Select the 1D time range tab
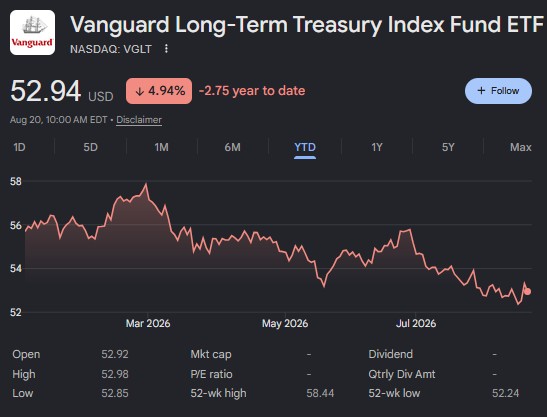Image resolution: width=547 pixels, height=417 pixels. [20, 147]
